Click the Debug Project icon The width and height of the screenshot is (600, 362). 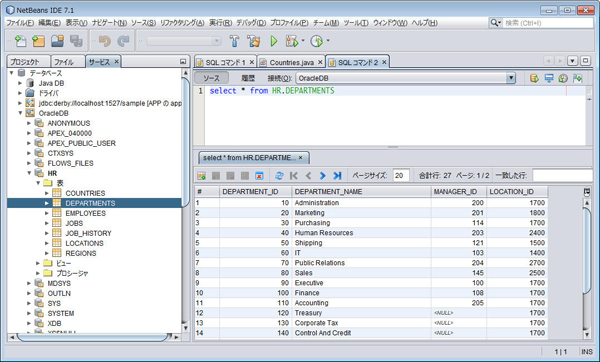click(x=292, y=41)
